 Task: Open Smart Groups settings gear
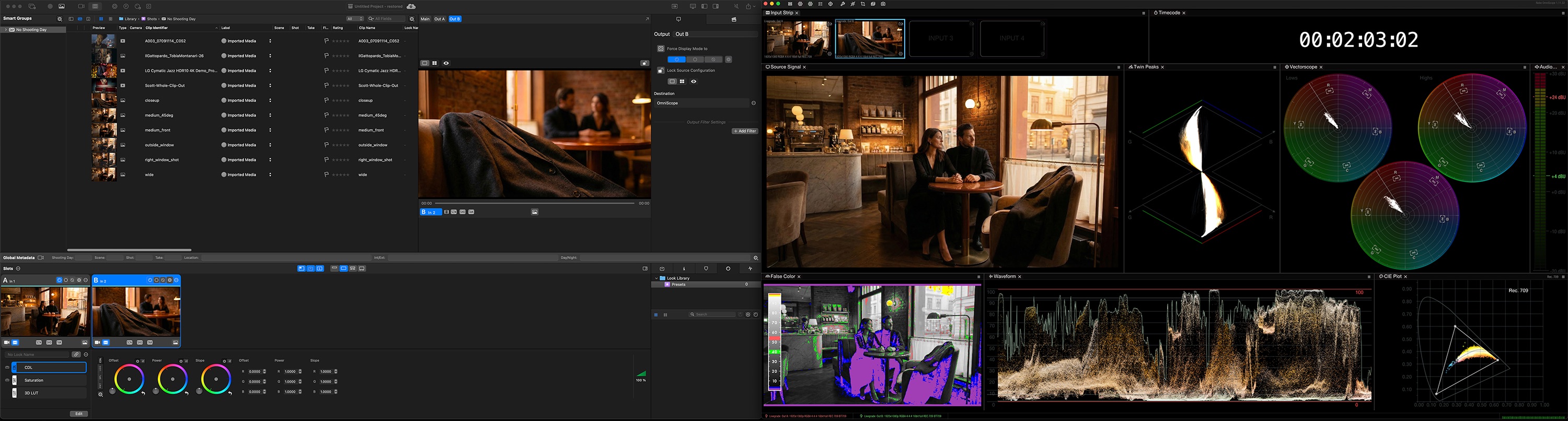coord(60,19)
